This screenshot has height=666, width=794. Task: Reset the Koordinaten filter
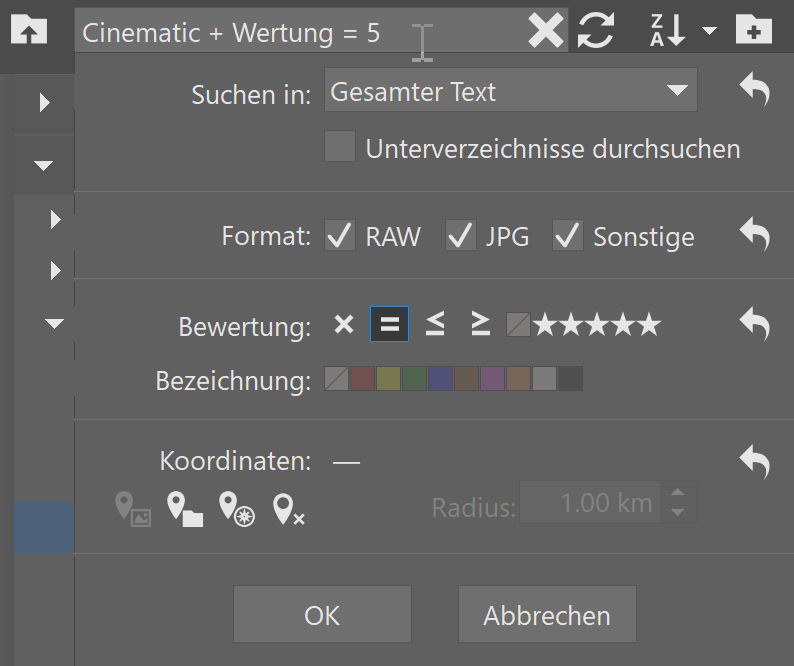pyautogui.click(x=755, y=462)
